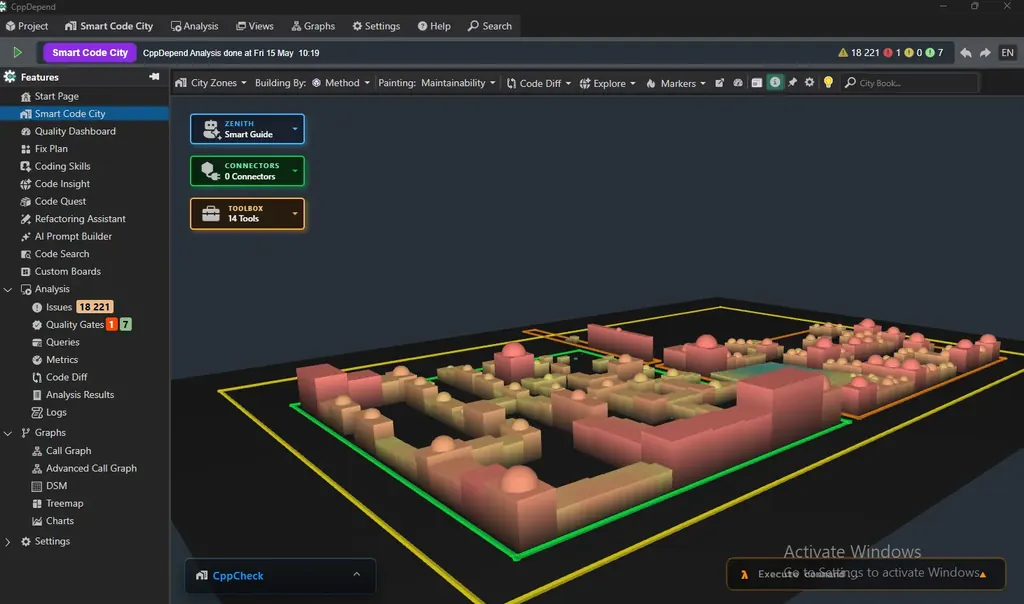Click the Features panel gear icon
The height and width of the screenshot is (604, 1024).
[x=10, y=76]
